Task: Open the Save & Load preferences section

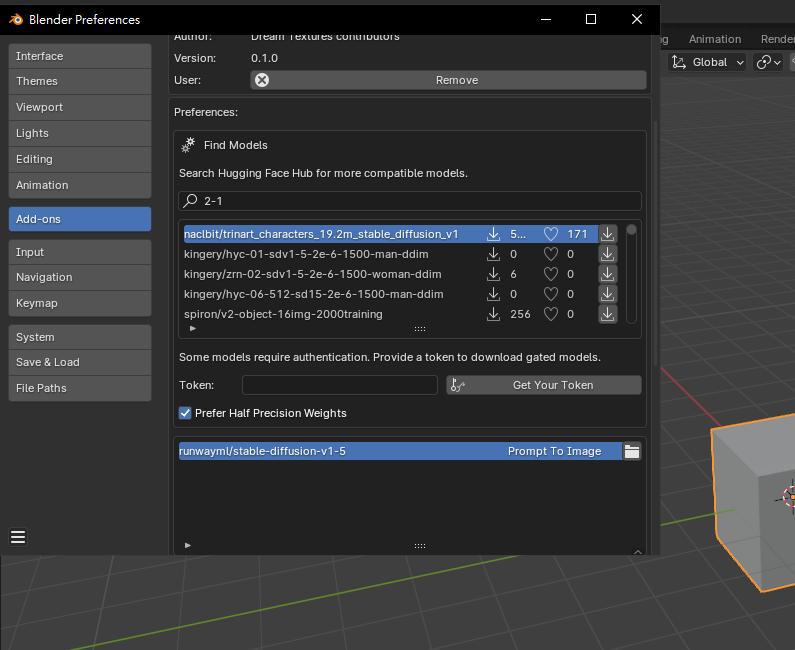Action: pyautogui.click(x=80, y=362)
